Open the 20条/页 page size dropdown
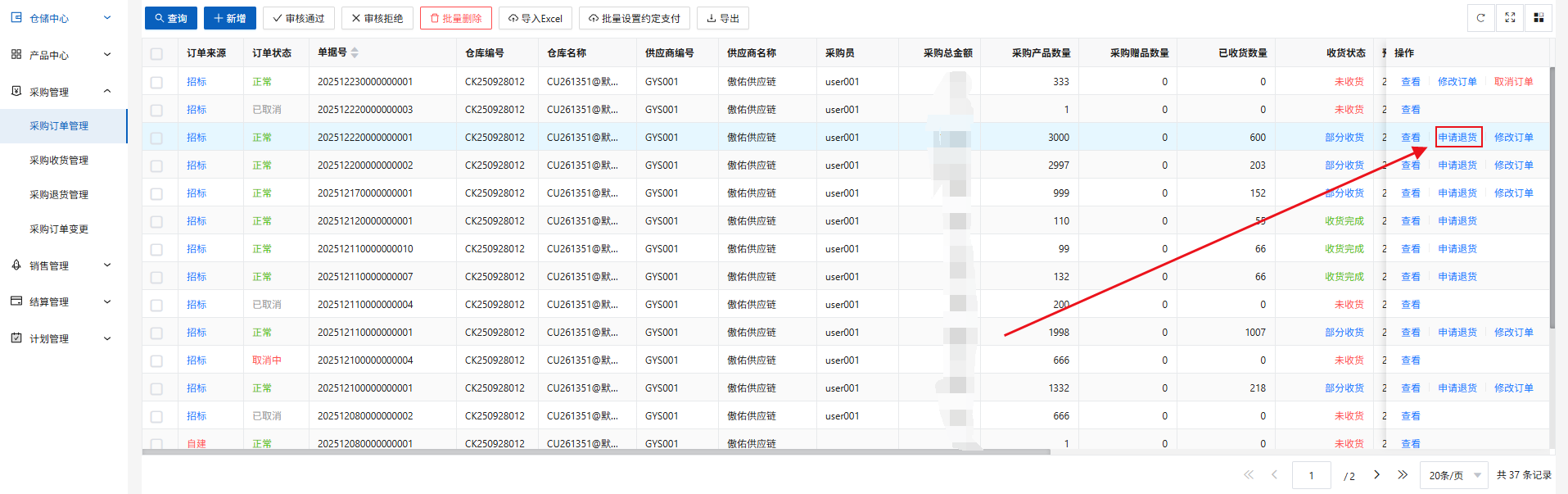The height and width of the screenshot is (494, 1568). point(1454,475)
